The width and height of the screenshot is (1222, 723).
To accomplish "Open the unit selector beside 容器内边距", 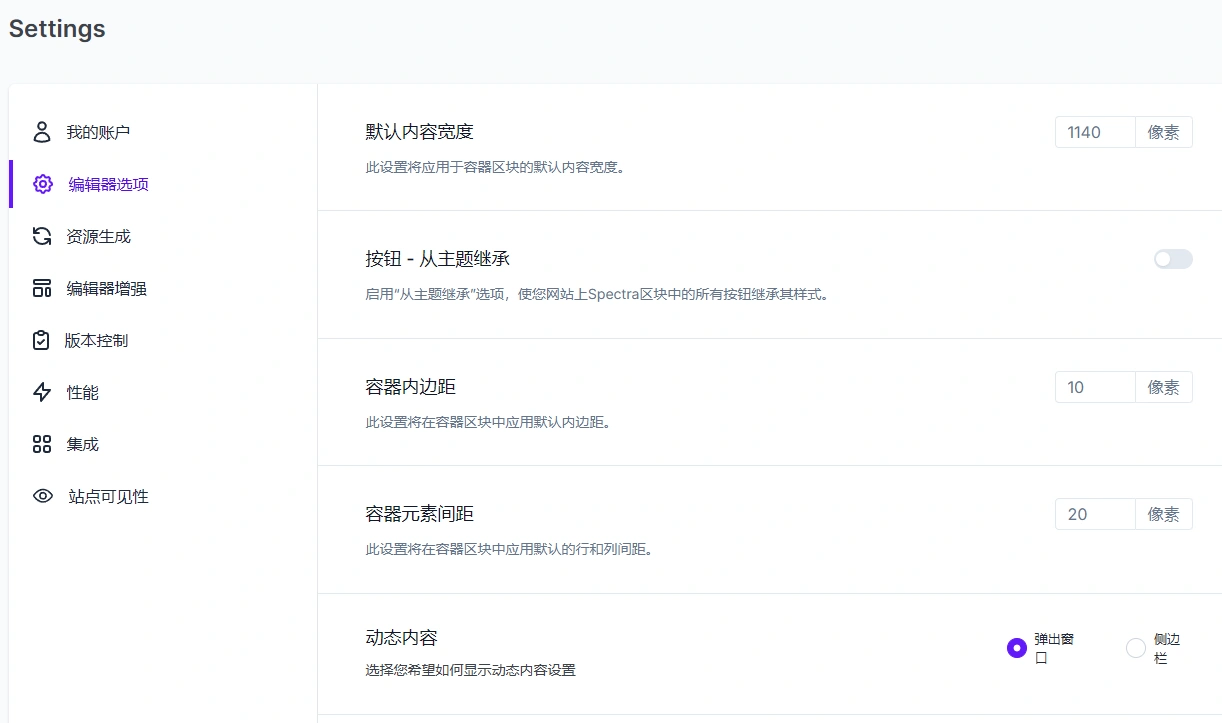I will point(1163,387).
